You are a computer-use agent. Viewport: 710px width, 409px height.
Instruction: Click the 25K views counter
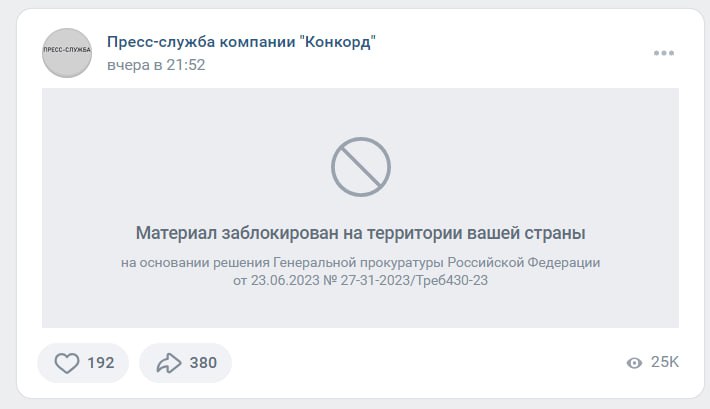(x=665, y=362)
